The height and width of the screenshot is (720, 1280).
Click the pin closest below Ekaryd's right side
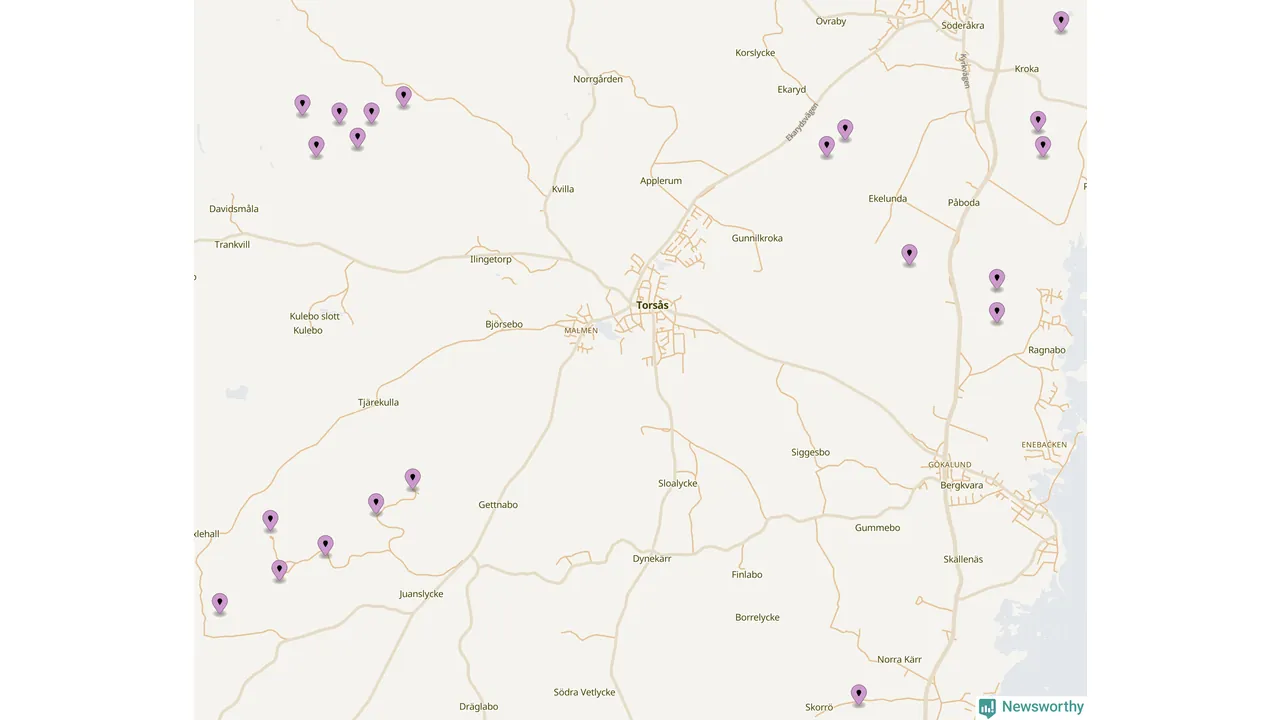coord(845,129)
